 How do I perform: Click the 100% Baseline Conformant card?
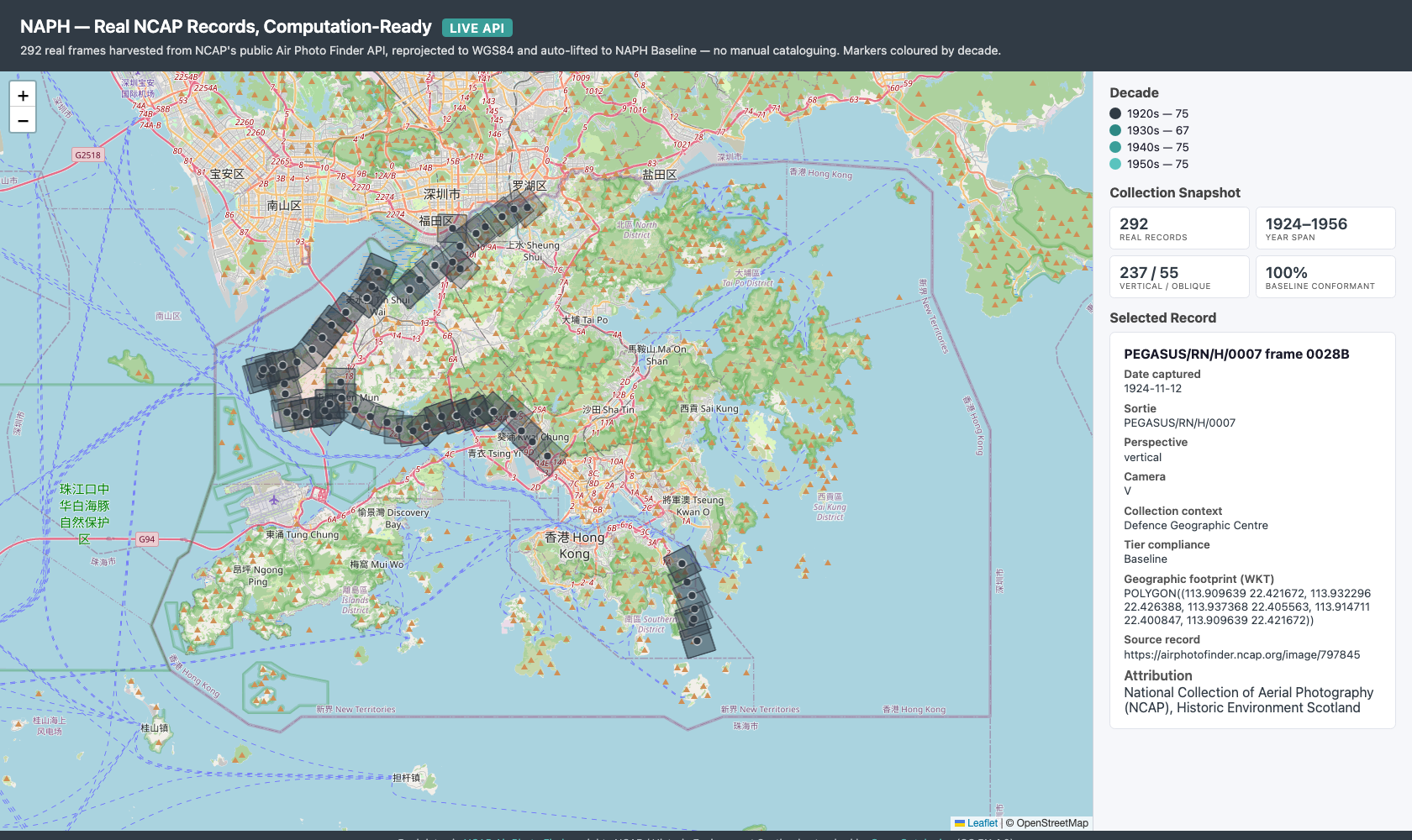pyautogui.click(x=1325, y=277)
